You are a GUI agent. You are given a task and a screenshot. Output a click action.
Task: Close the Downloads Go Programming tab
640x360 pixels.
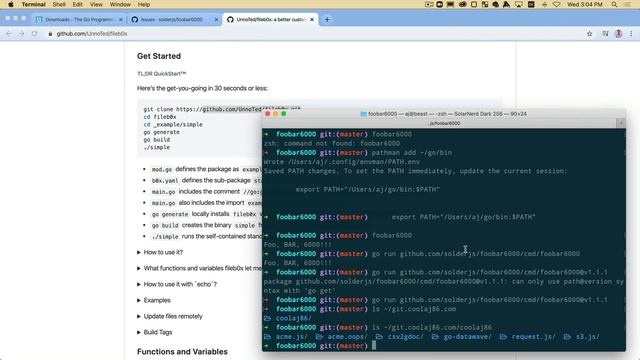(120, 20)
